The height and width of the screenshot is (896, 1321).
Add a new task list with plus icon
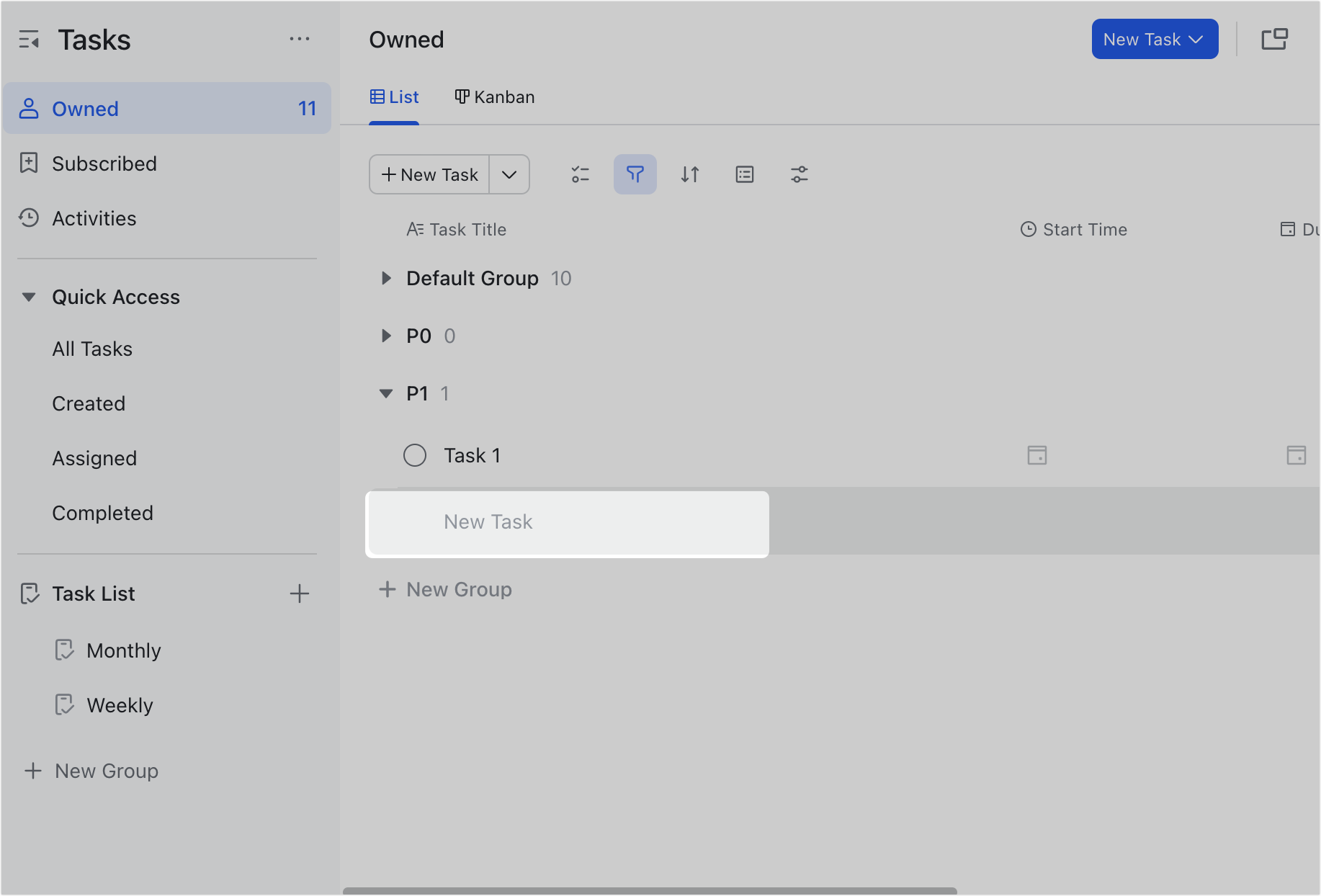[300, 593]
